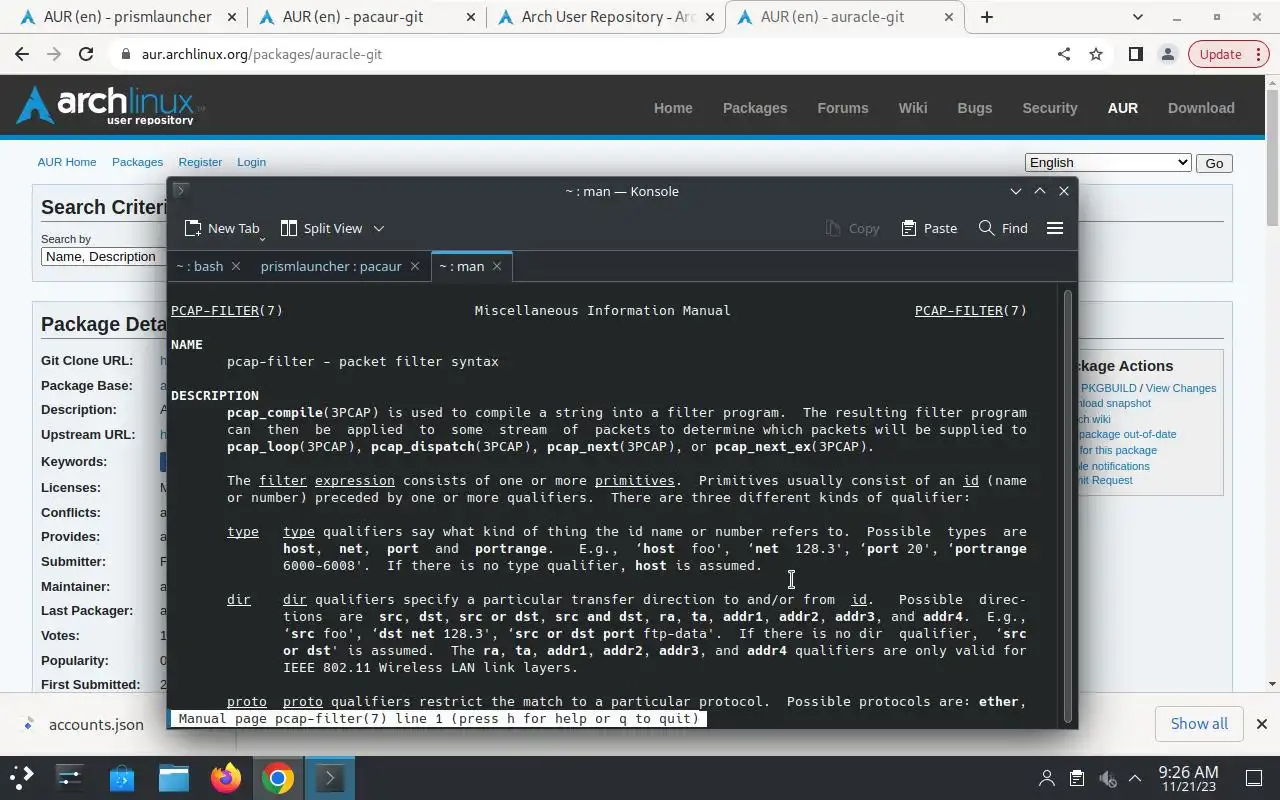Open Security in Arch navigation
Screen dimensions: 1280x800
click(1050, 108)
